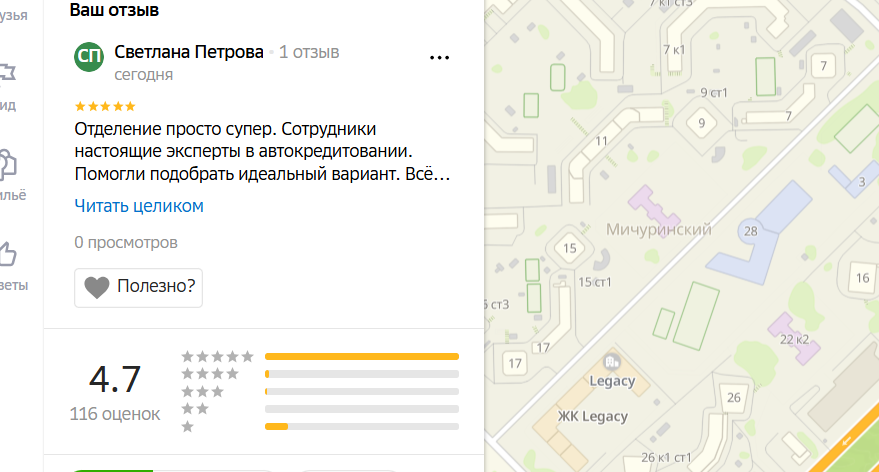The height and width of the screenshot is (472, 879).
Task: Click the heart icon in Полезно? button
Action: tap(96, 287)
